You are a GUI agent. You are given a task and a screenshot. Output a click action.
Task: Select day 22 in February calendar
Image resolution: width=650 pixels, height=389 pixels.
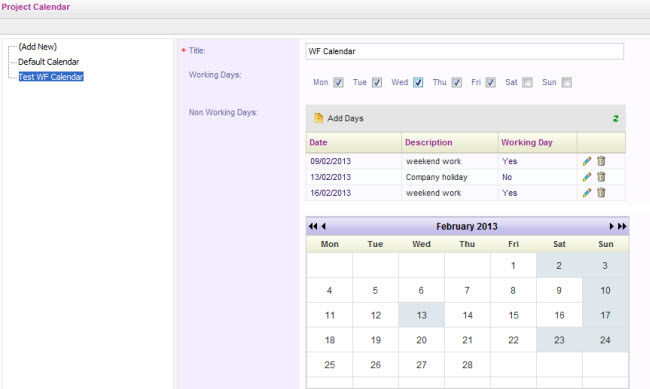513,340
